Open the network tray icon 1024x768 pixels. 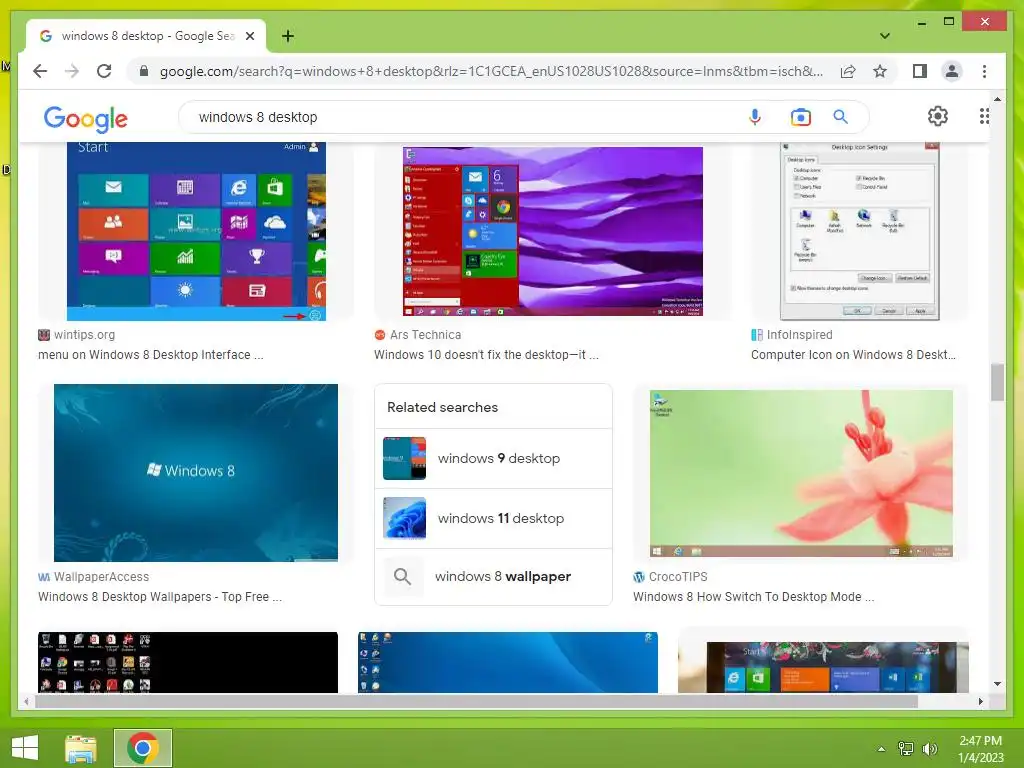click(x=906, y=749)
